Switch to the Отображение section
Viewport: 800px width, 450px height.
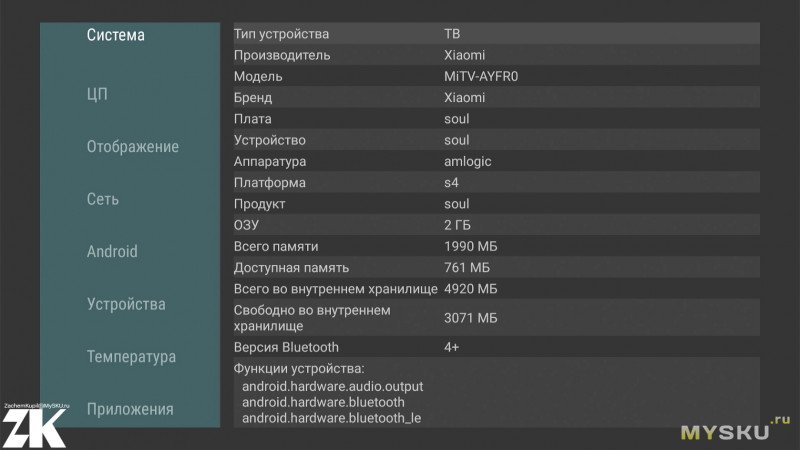point(133,147)
